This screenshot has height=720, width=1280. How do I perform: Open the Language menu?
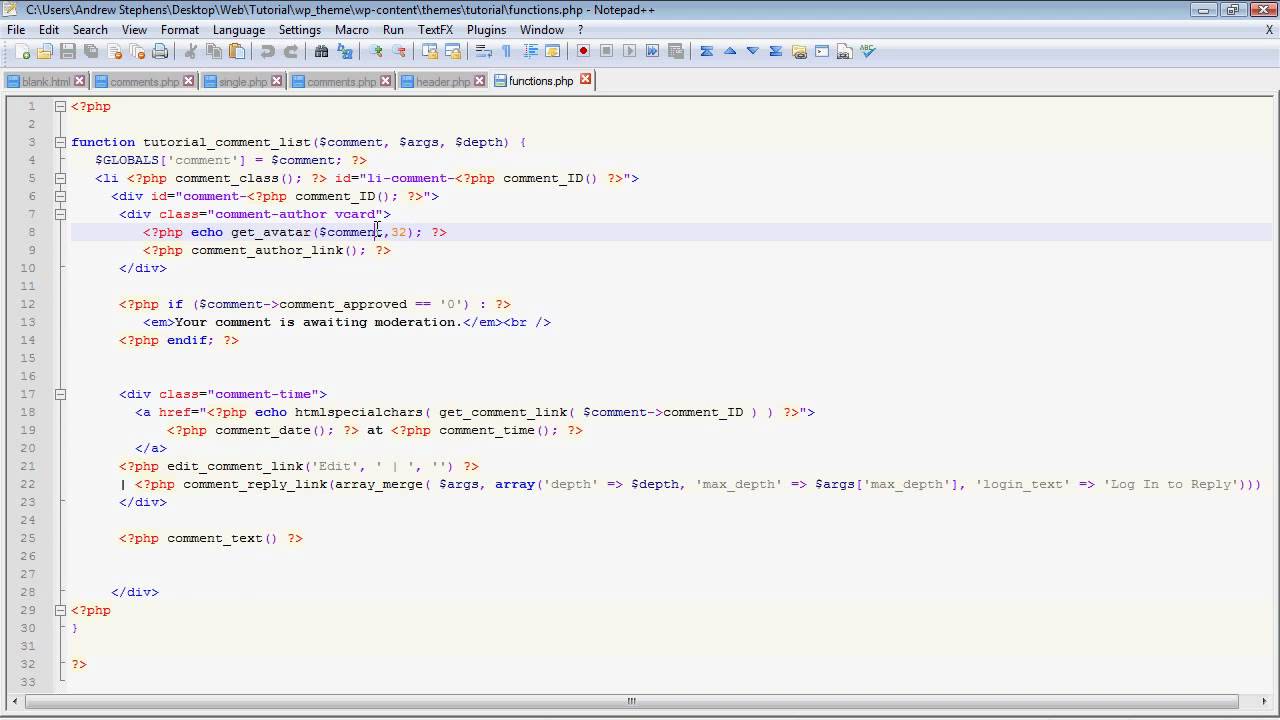click(239, 30)
